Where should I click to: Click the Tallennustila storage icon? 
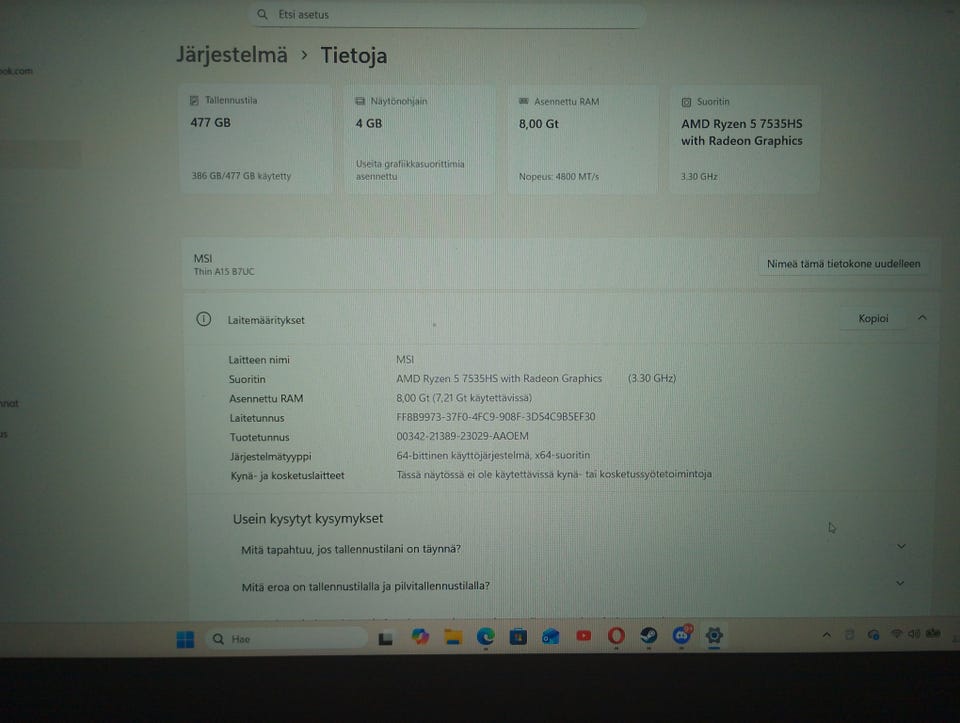coord(194,100)
